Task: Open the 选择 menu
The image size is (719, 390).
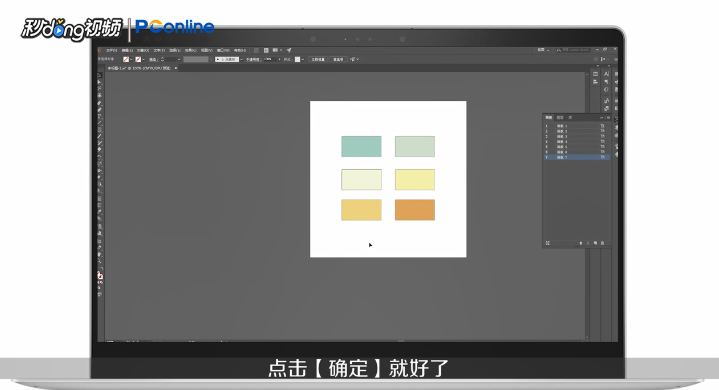Action: click(x=175, y=50)
